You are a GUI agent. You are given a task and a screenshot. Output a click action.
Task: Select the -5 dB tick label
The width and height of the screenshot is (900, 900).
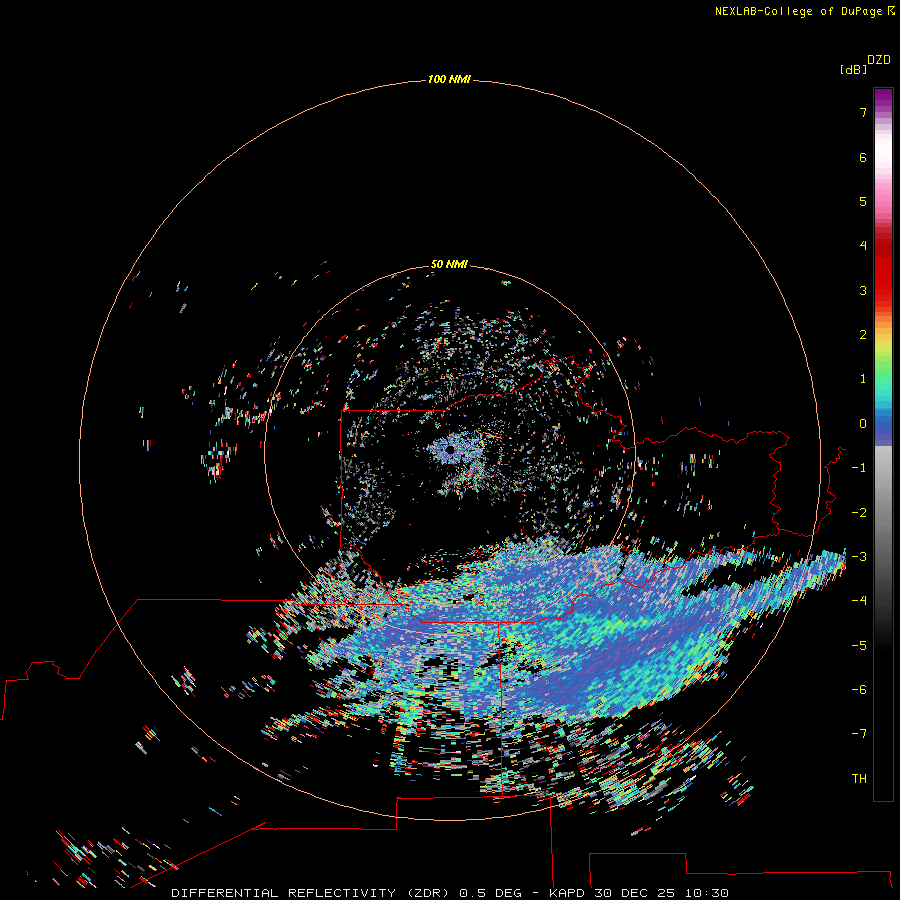point(859,646)
